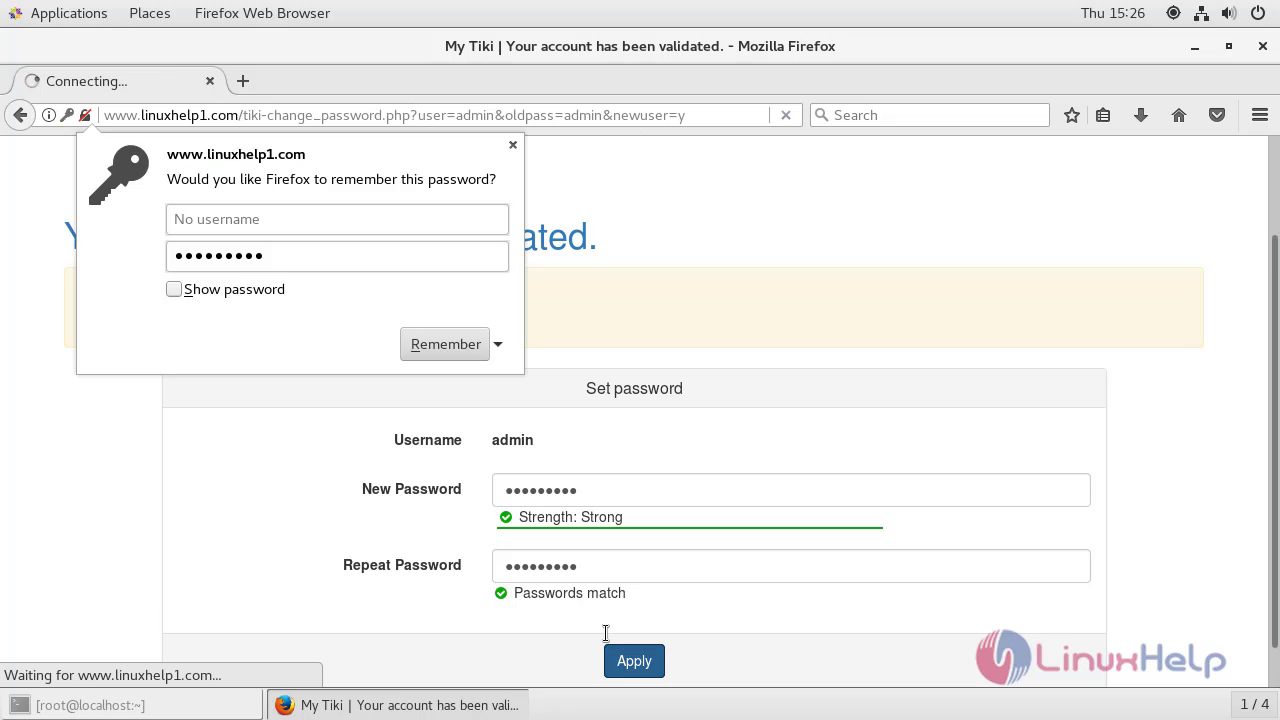This screenshot has width=1280, height=720.
Task: Click the admin username text
Action: (x=512, y=440)
